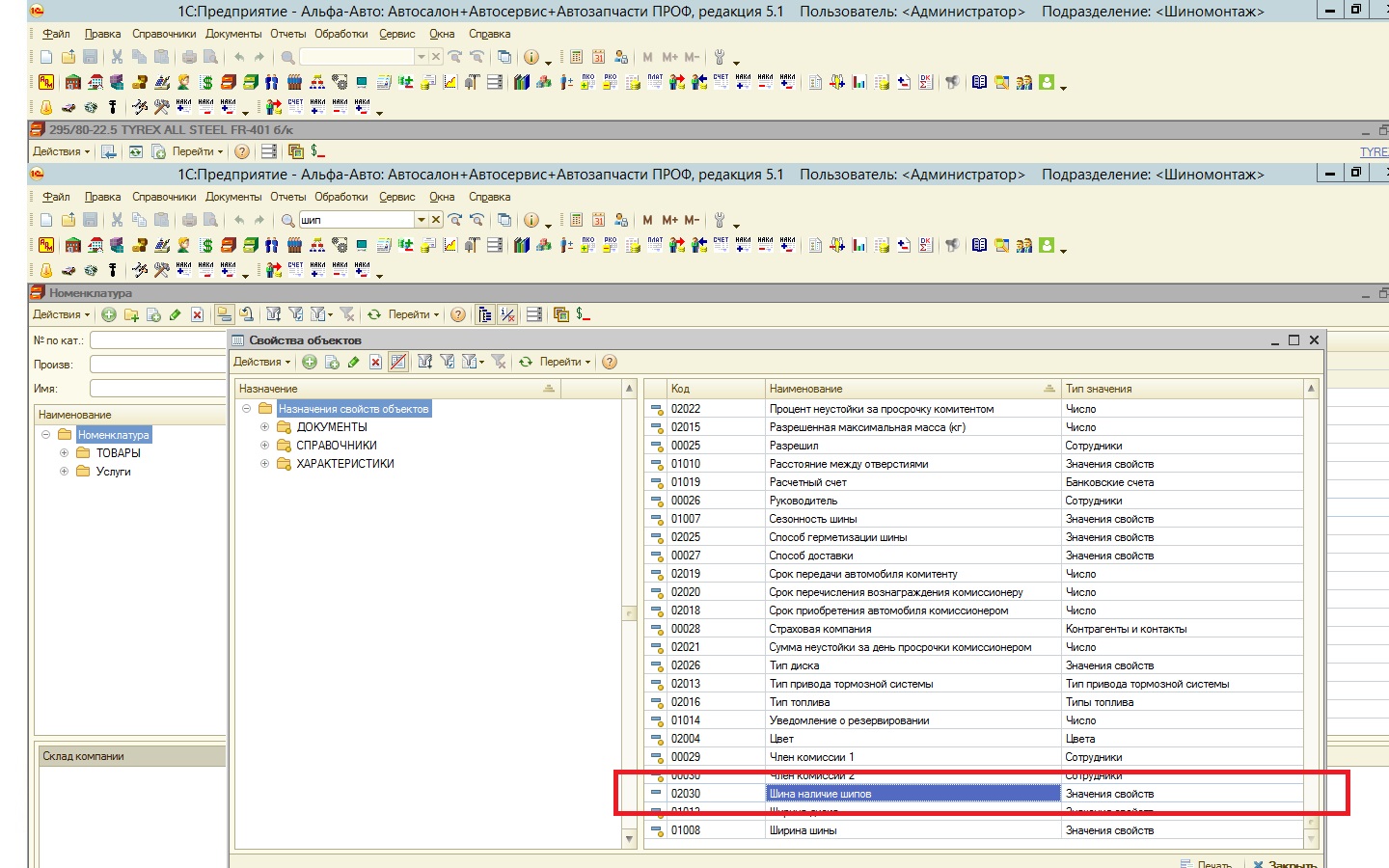Open the search history dropdown beside 'шип'
Screen dimensions: 1389x868
(422, 220)
